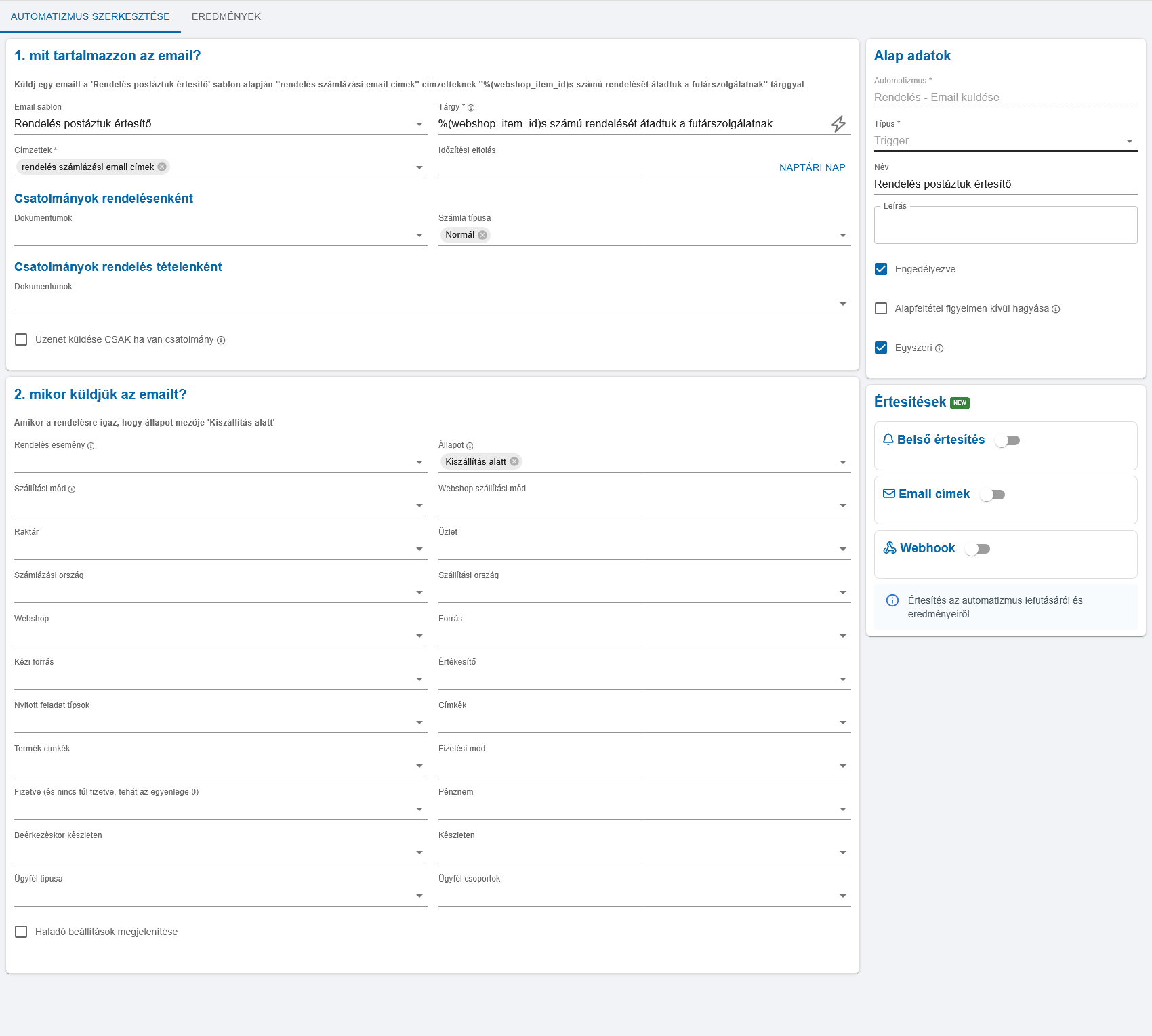Click the bell icon of Belső értesítés
Screen dimensions: 1152x1036
coord(888,440)
